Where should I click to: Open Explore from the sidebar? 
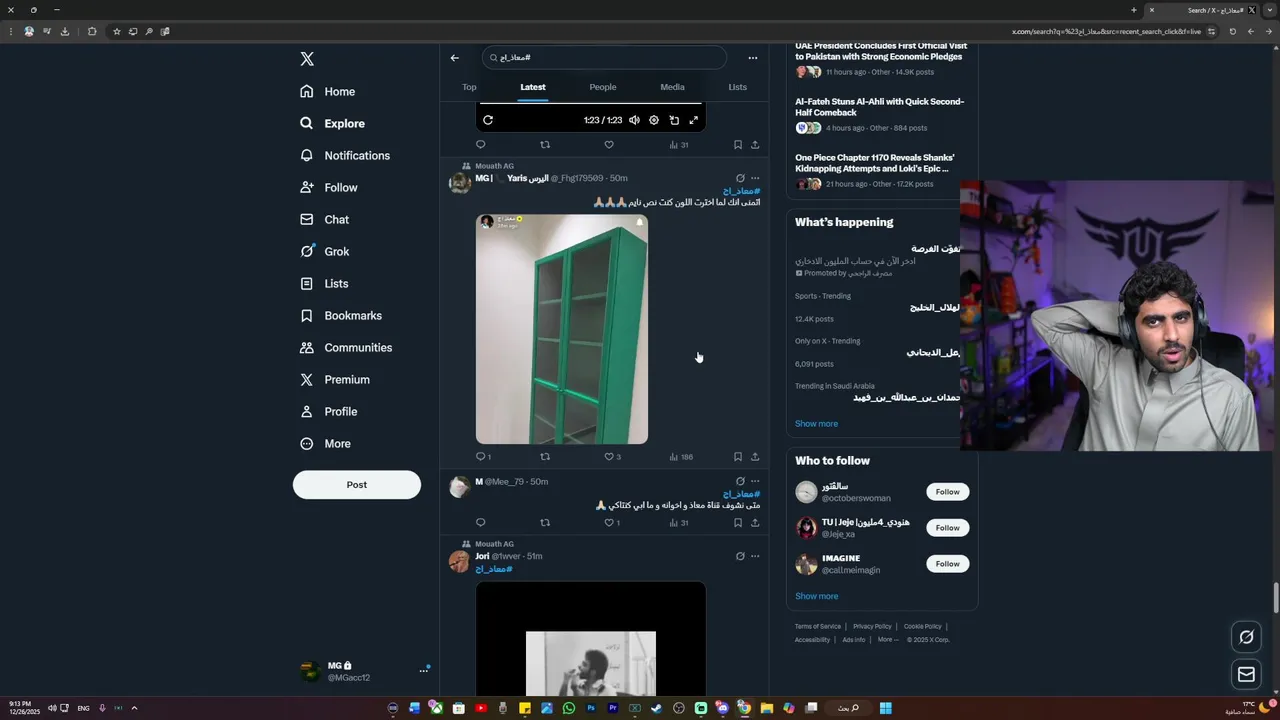coord(332,124)
